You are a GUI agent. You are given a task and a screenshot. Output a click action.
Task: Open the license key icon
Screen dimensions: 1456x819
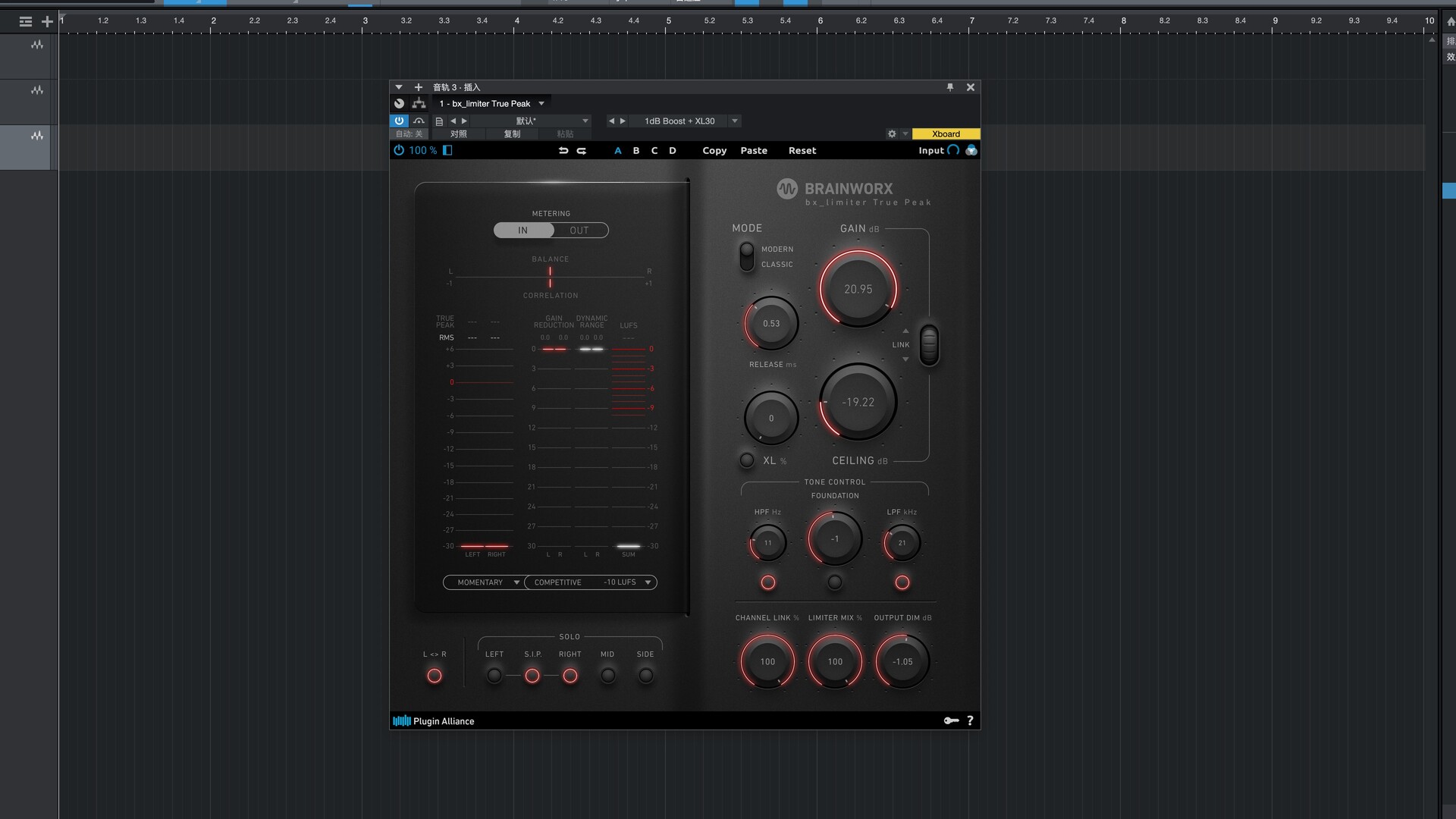pos(951,720)
